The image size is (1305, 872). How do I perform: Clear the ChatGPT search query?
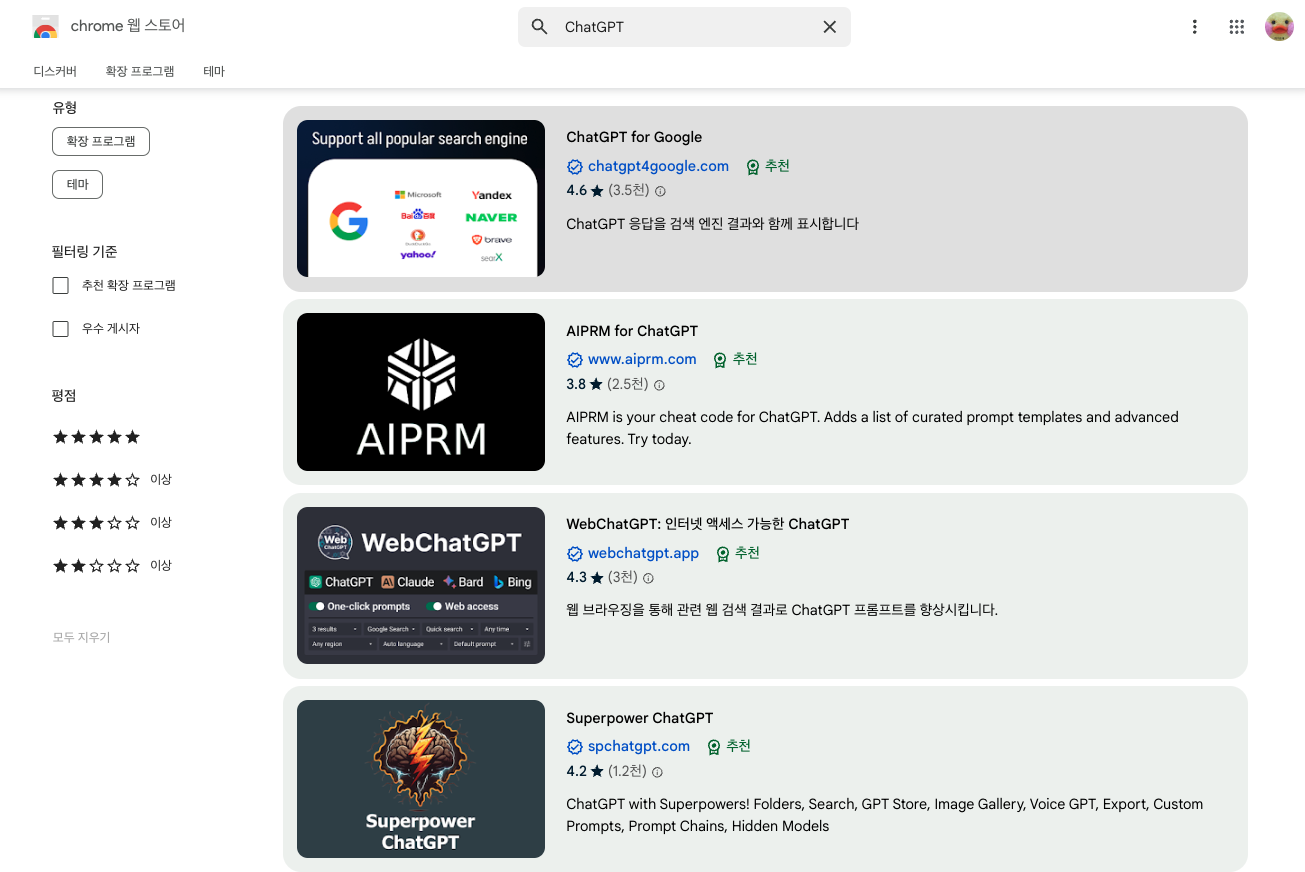point(829,27)
